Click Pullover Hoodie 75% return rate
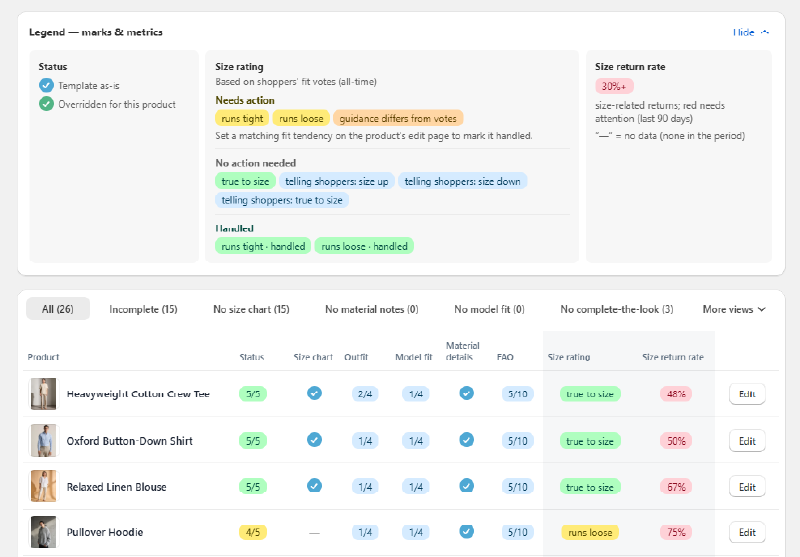Image resolution: width=800 pixels, height=557 pixels. [x=676, y=533]
